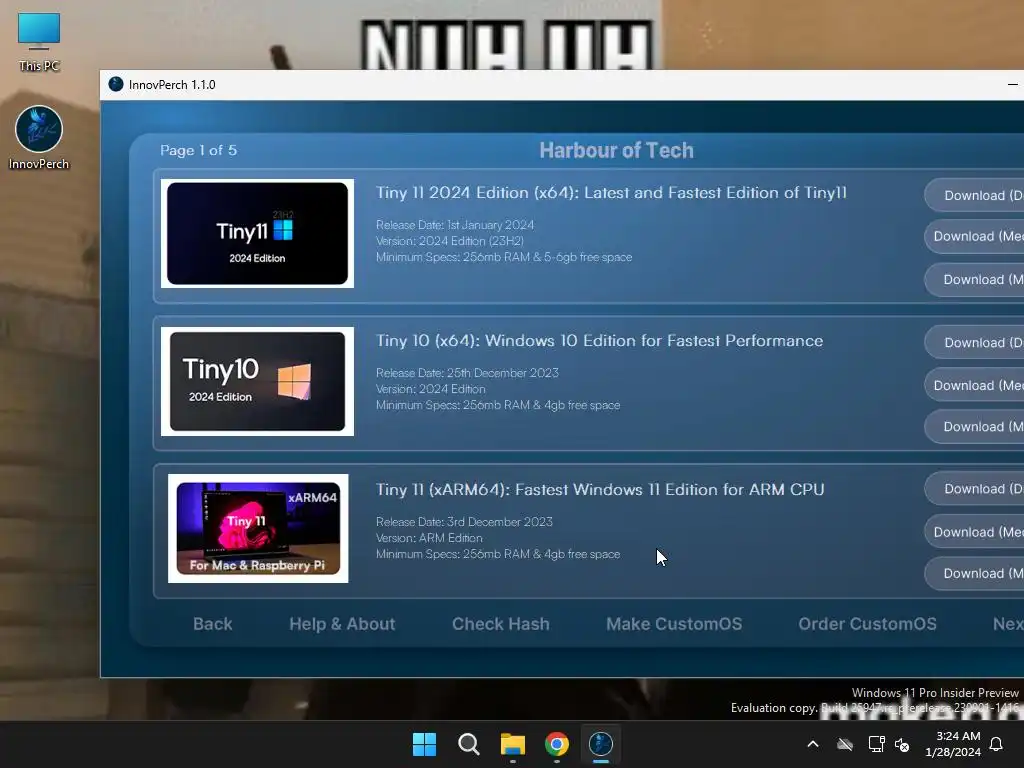Open network status tray icon
Image resolution: width=1024 pixels, height=768 pixels.
876,744
